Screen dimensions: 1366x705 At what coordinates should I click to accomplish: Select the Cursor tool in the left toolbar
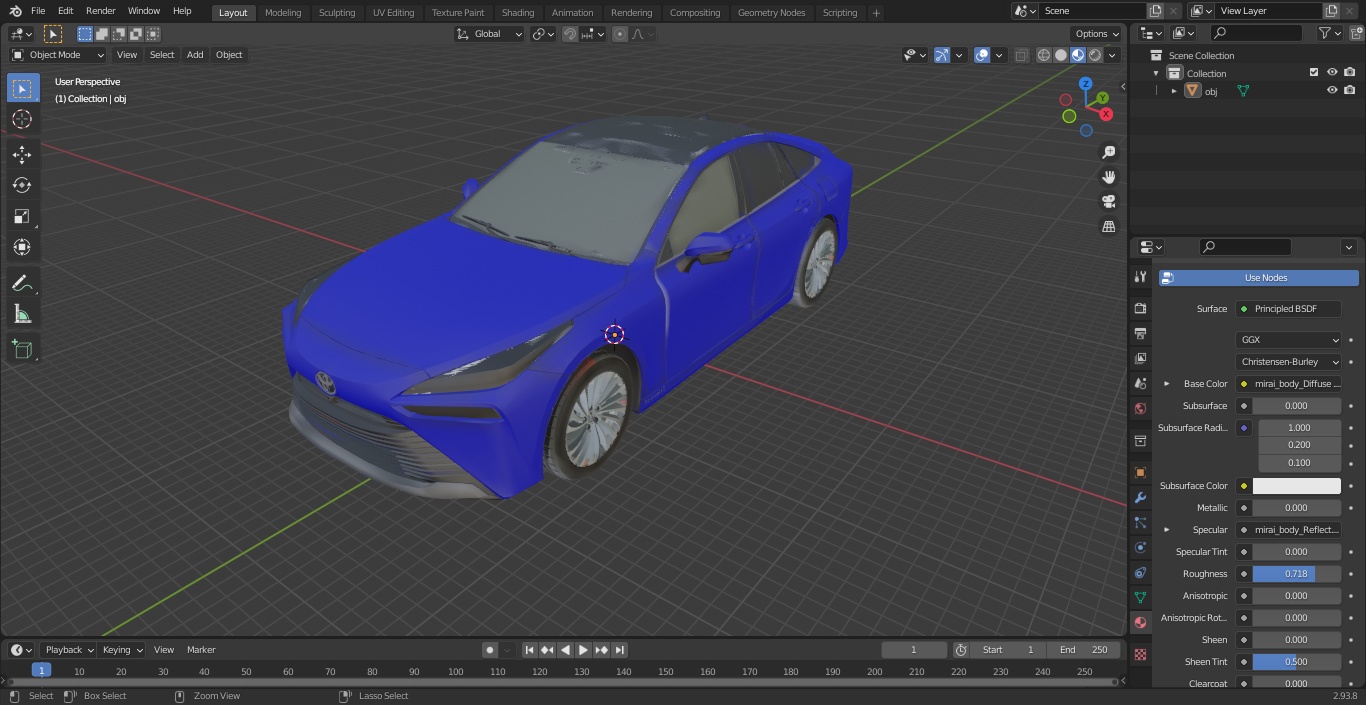tap(22, 119)
